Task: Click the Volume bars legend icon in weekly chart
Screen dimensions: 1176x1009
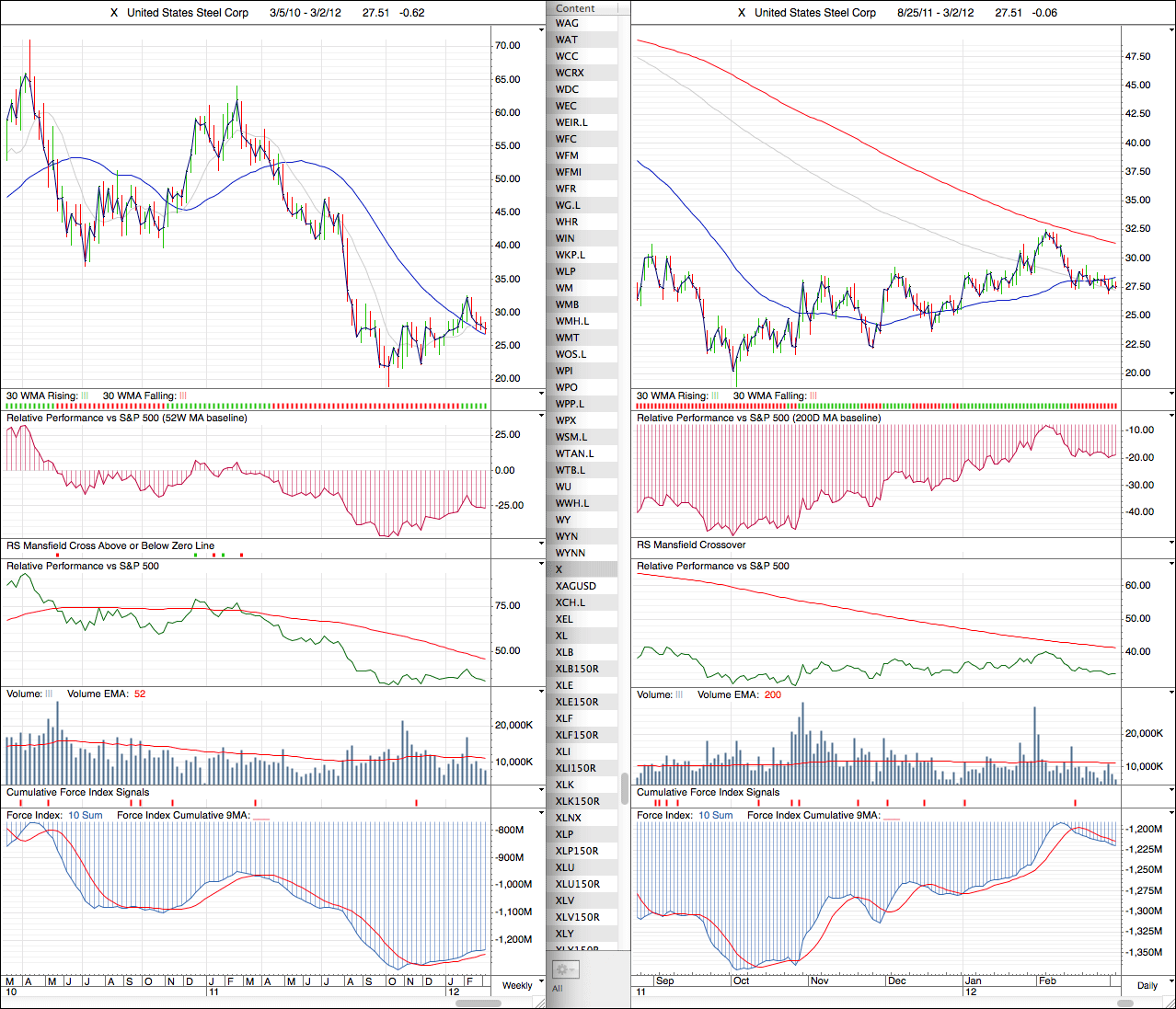Action: (49, 694)
